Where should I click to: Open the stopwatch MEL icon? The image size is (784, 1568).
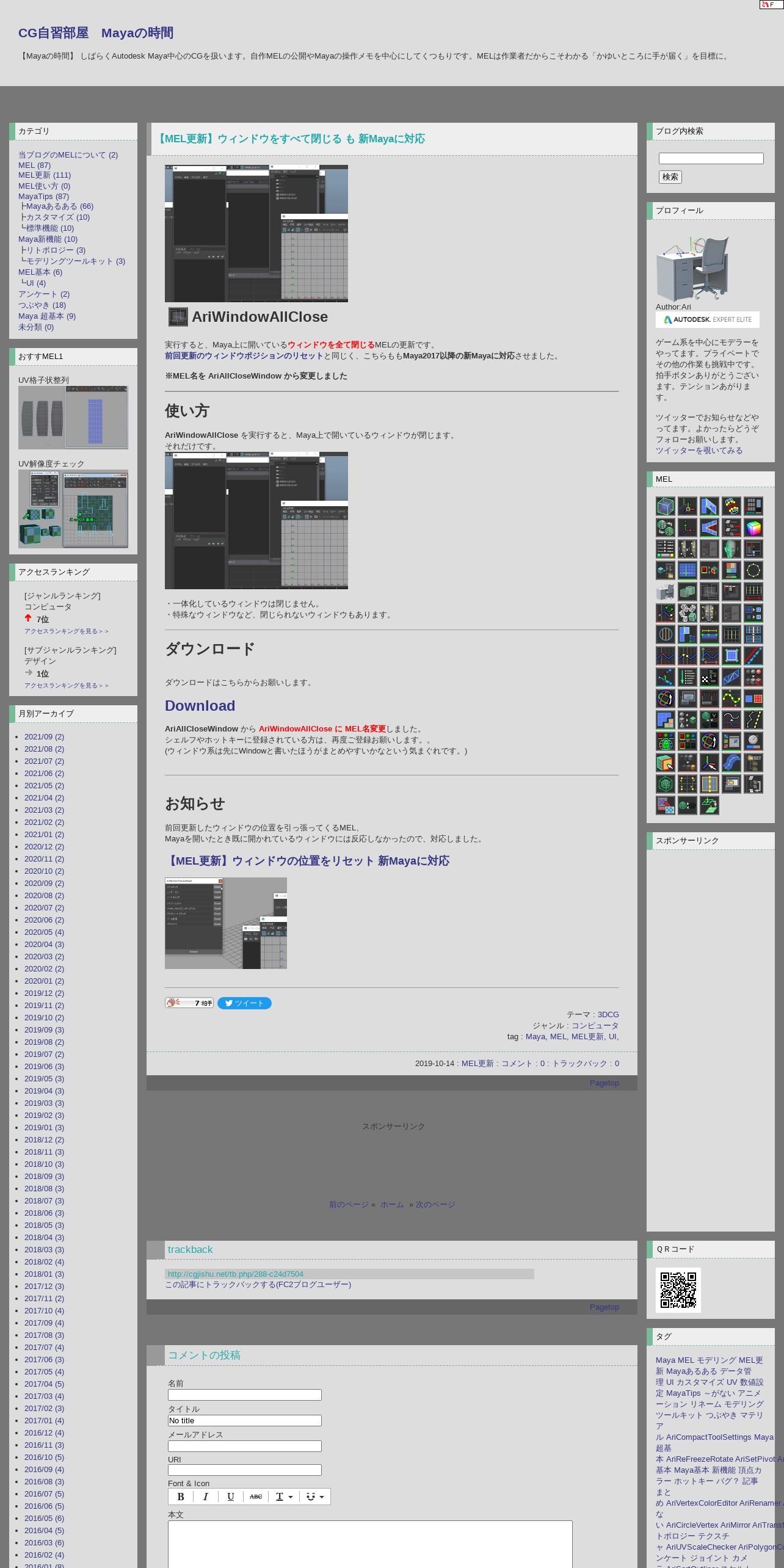tap(753, 741)
